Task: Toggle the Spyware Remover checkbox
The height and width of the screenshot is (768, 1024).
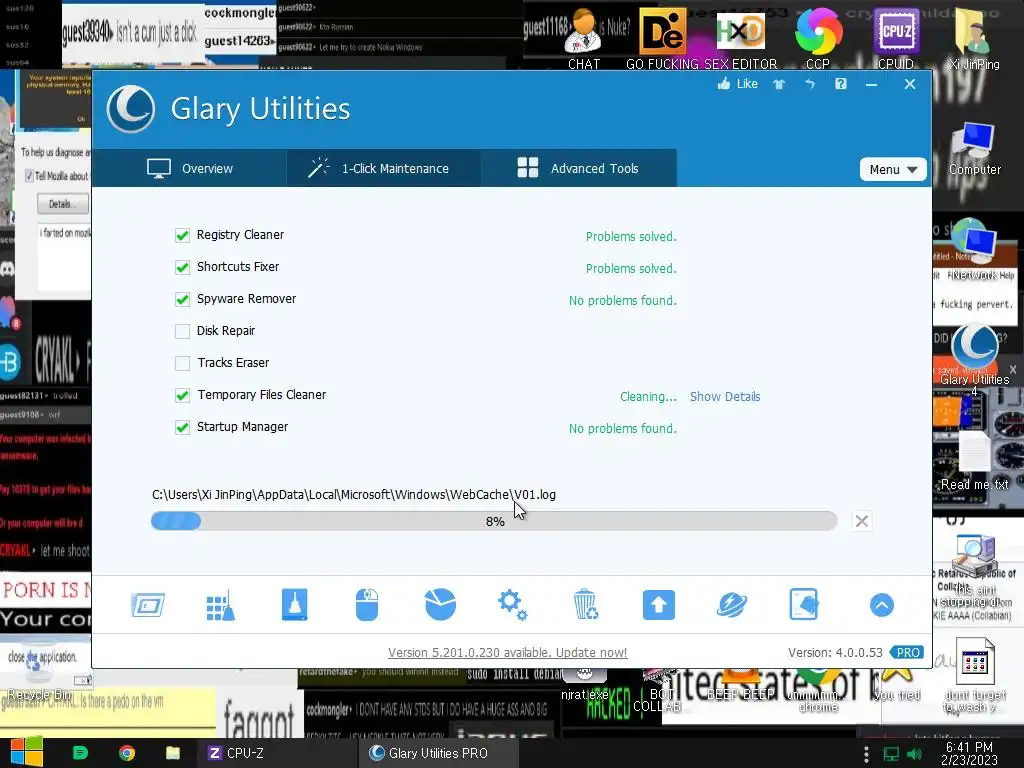Action: (182, 299)
